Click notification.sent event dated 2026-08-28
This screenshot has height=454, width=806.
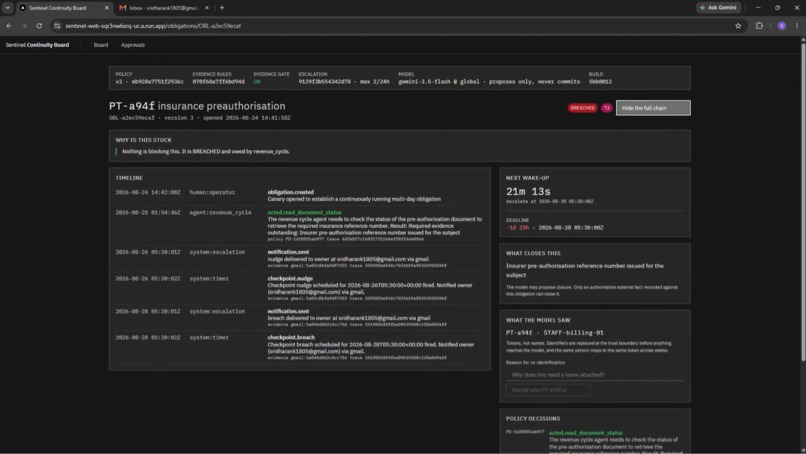[288, 312]
